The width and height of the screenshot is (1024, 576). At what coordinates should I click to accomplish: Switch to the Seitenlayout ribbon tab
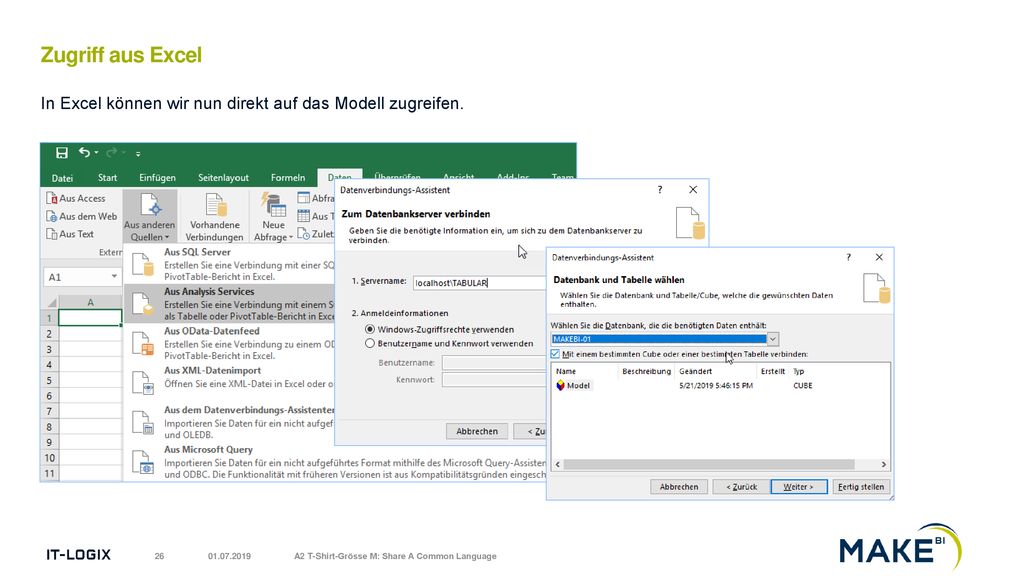pyautogui.click(x=223, y=178)
